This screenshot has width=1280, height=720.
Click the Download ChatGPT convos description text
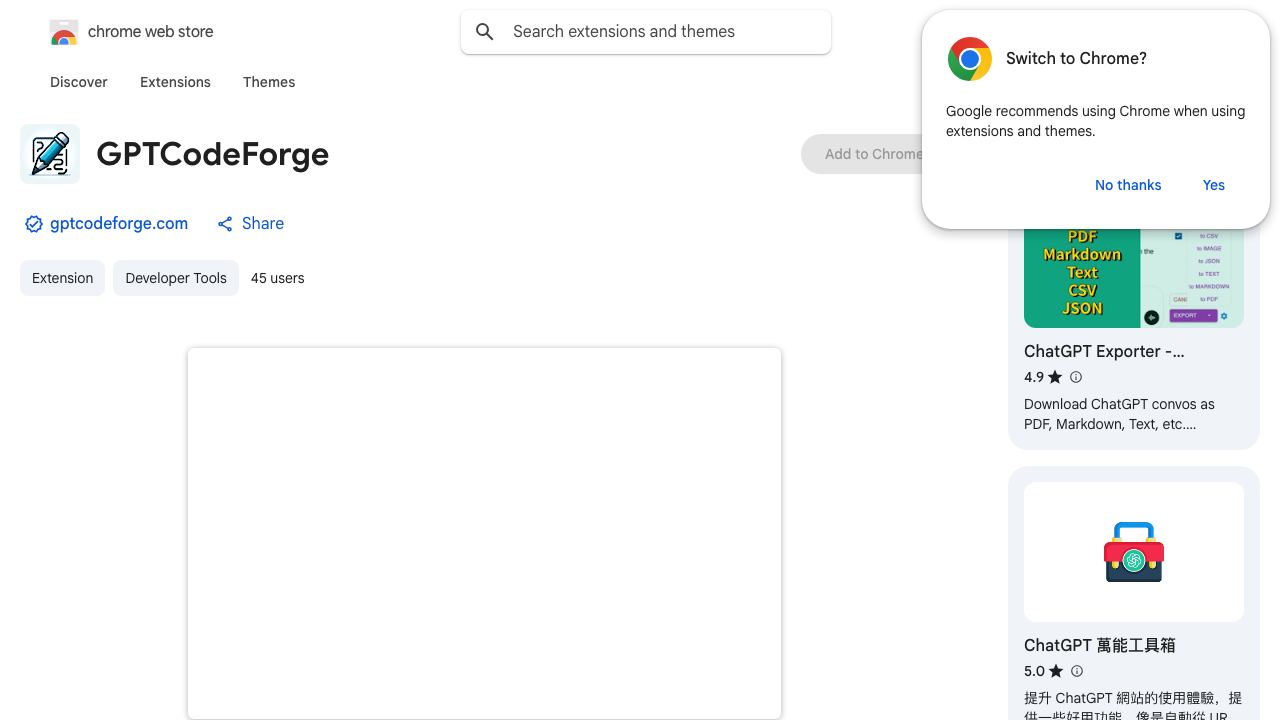[1119, 414]
